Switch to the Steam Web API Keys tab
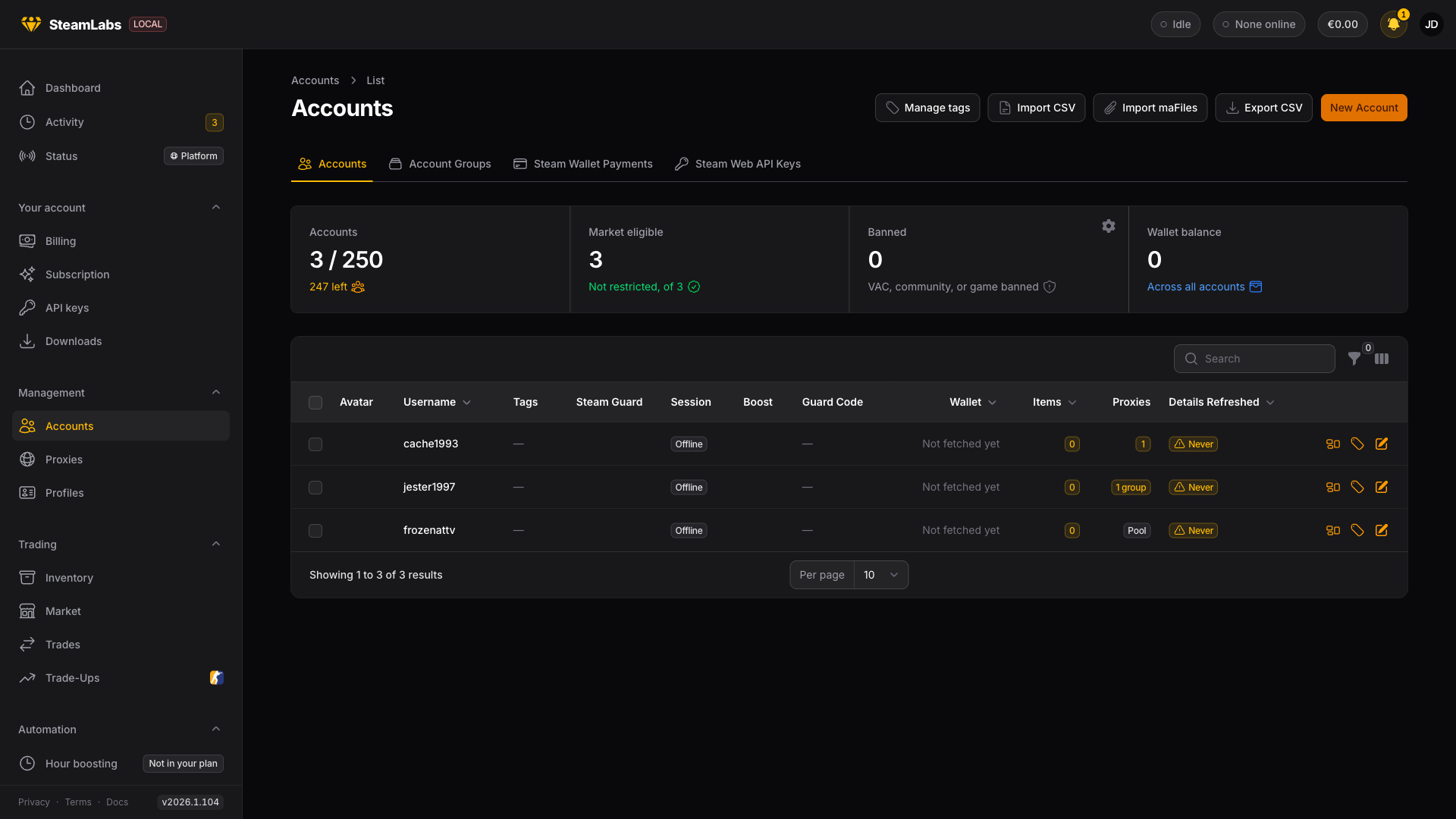The height and width of the screenshot is (819, 1456). tap(737, 164)
